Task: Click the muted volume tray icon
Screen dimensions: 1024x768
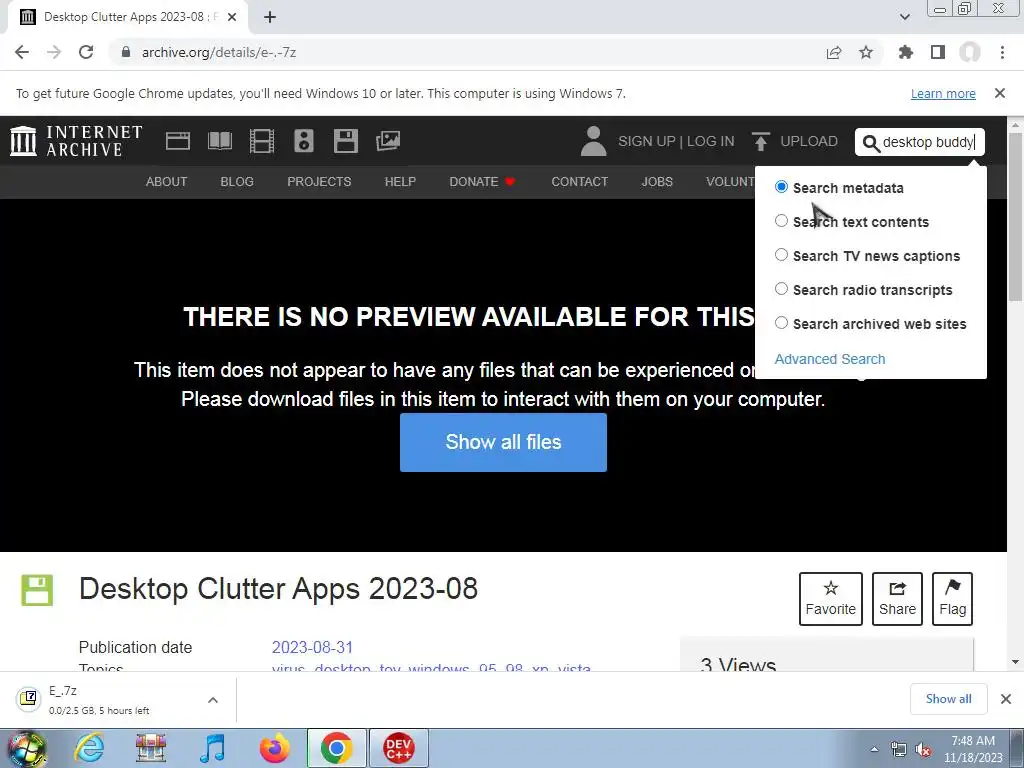Action: click(x=923, y=749)
